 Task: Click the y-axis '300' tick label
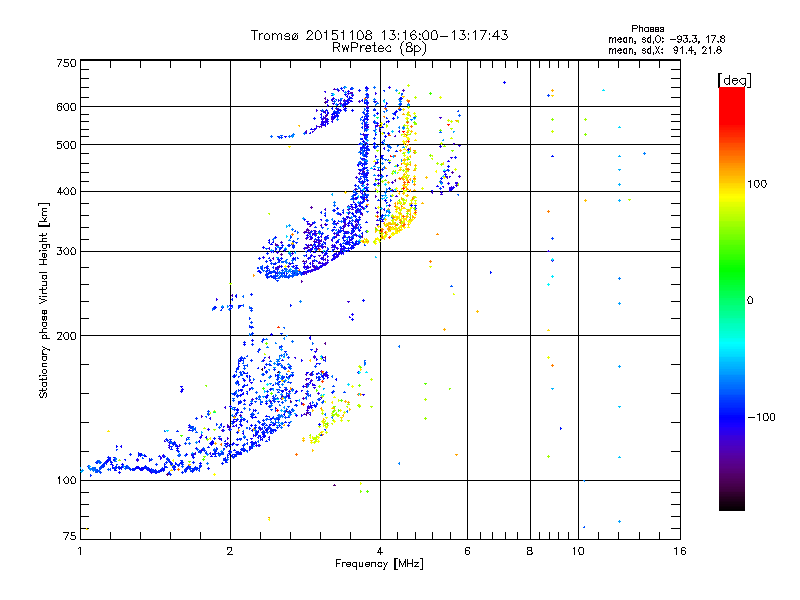66,251
